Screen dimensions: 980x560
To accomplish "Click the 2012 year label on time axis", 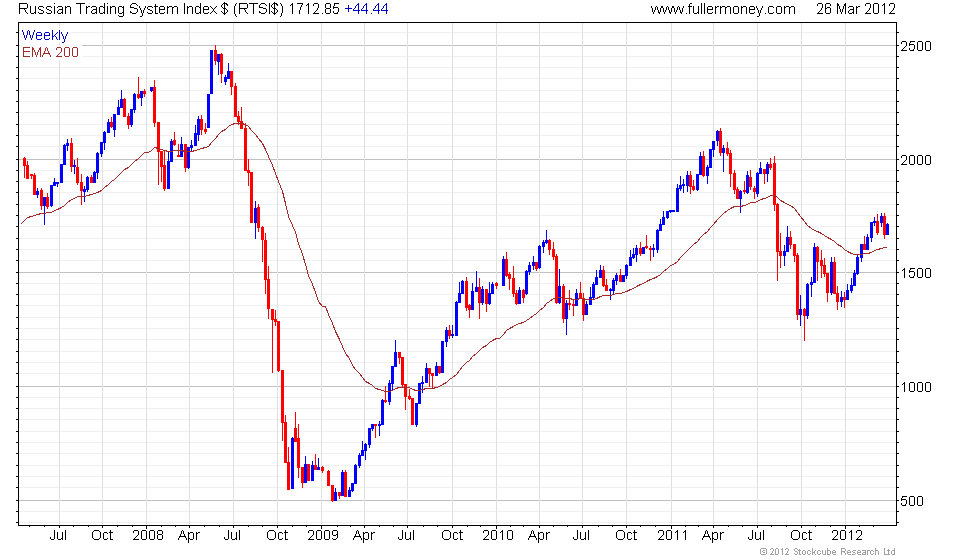I will coord(847,535).
